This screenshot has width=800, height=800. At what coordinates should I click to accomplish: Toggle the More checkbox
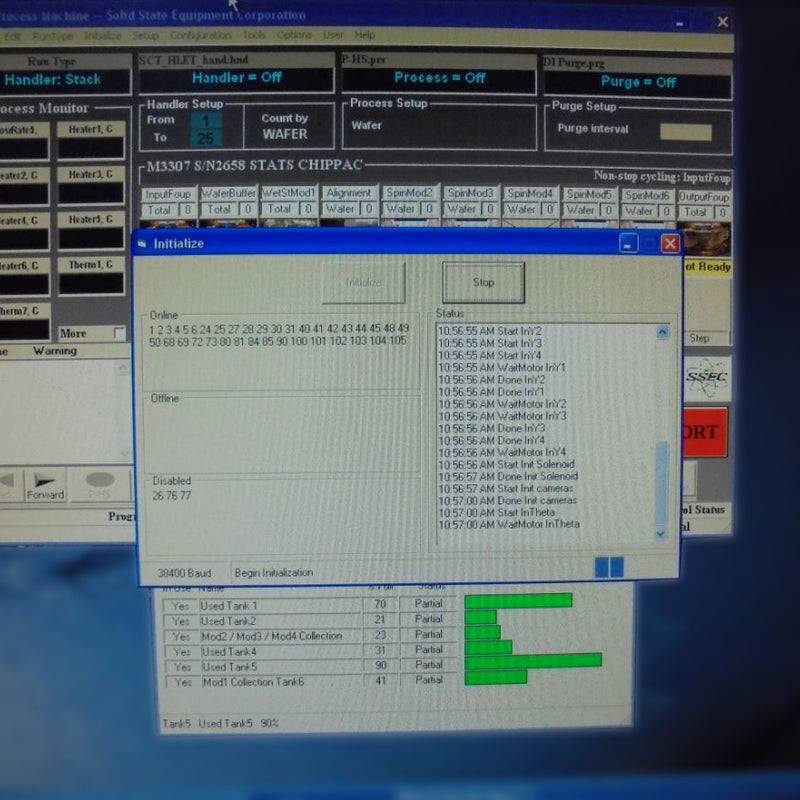[x=119, y=333]
